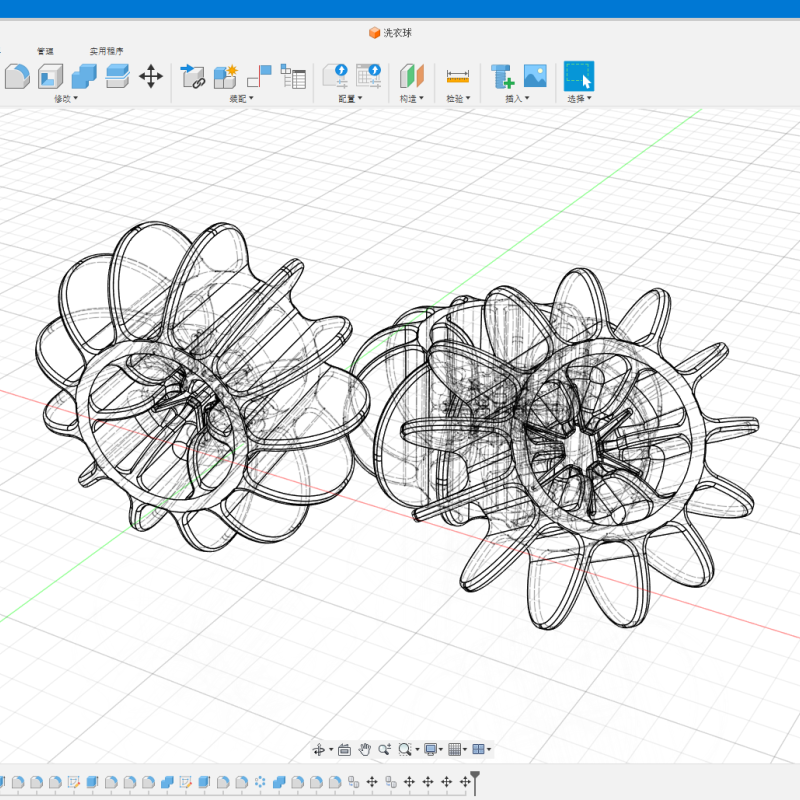Open the 实用程序 (Utilities) tab
The image size is (800, 800).
(107, 51)
